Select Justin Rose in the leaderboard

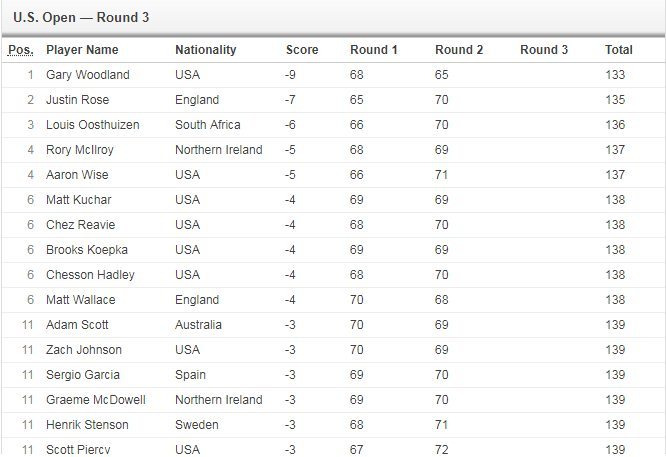[78, 100]
